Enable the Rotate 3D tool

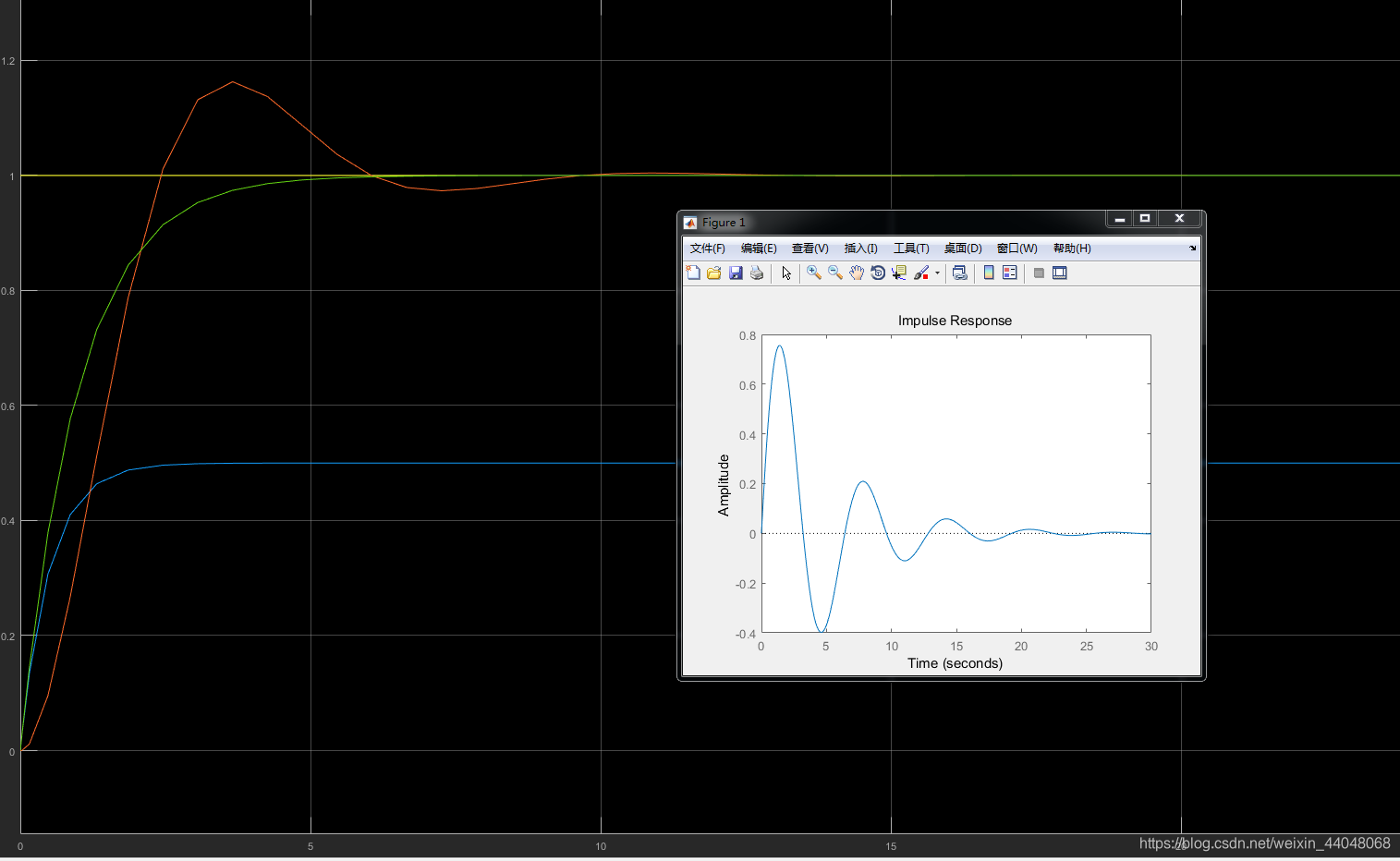pyautogui.click(x=878, y=273)
